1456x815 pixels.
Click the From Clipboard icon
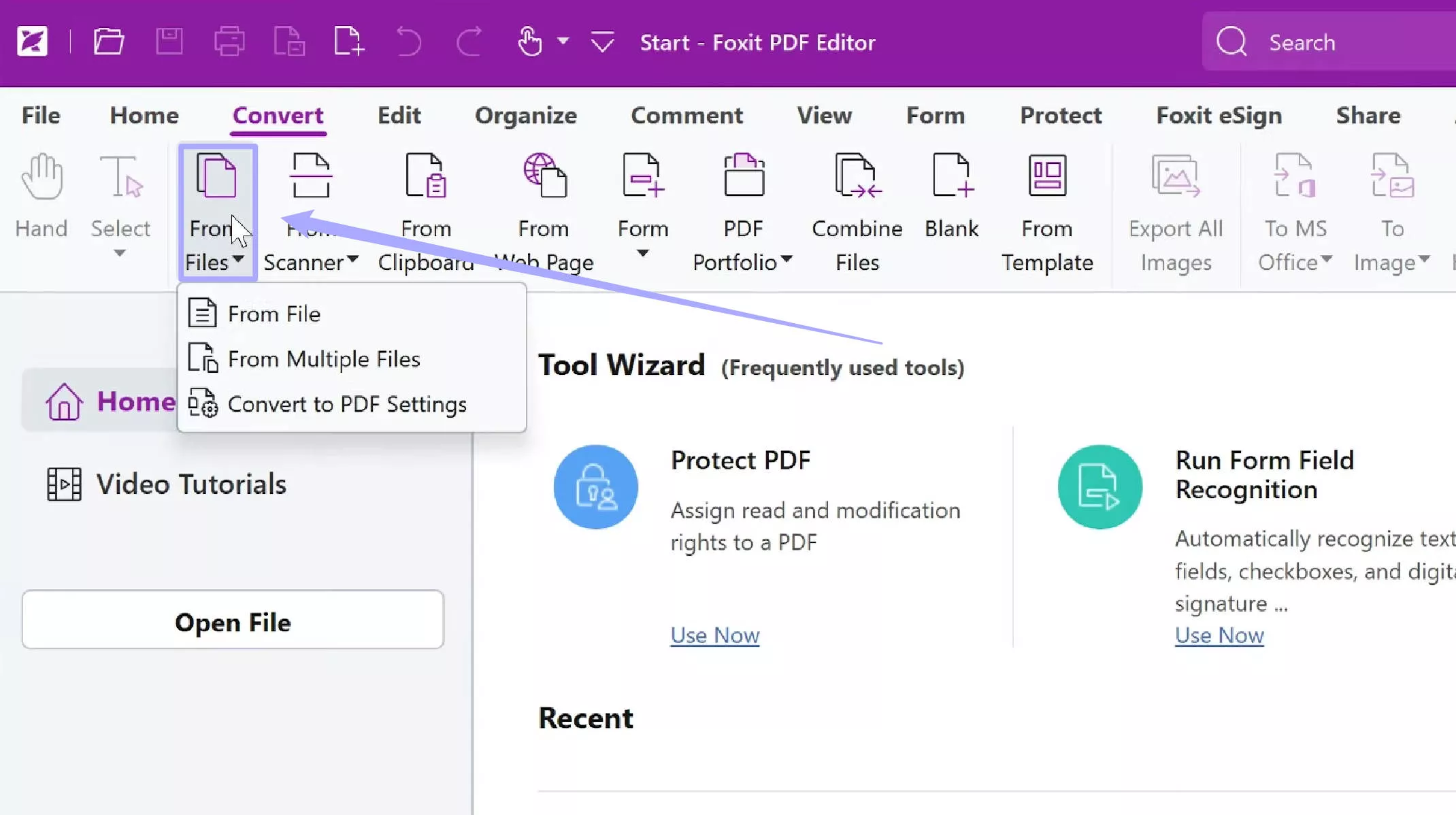(426, 176)
